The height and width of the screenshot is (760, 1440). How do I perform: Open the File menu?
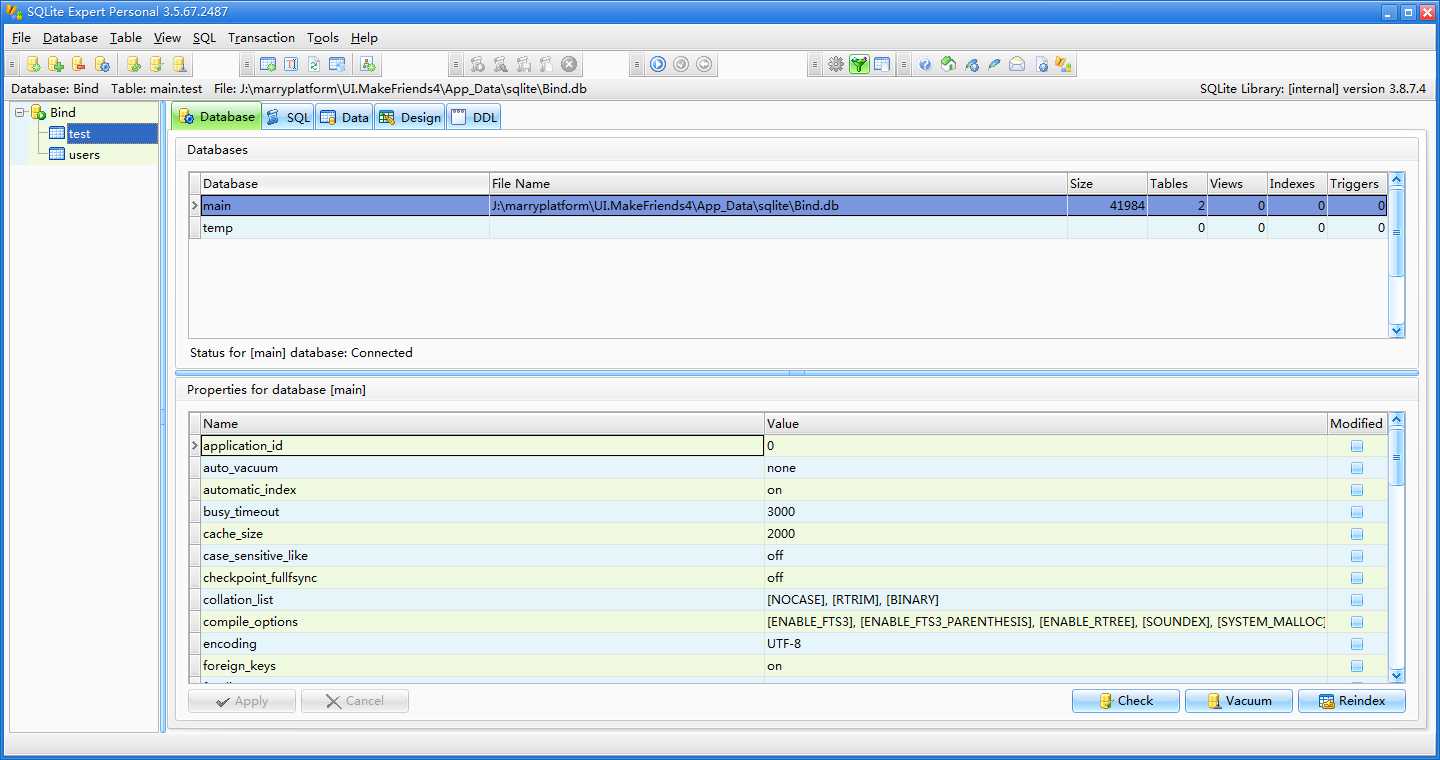21,38
